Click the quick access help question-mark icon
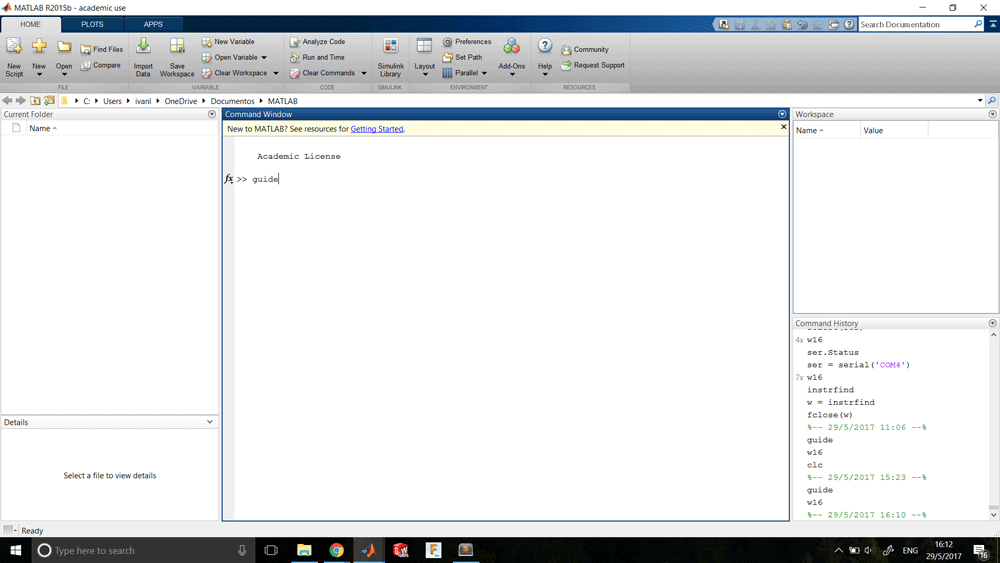The height and width of the screenshot is (563, 1000). 849,24
